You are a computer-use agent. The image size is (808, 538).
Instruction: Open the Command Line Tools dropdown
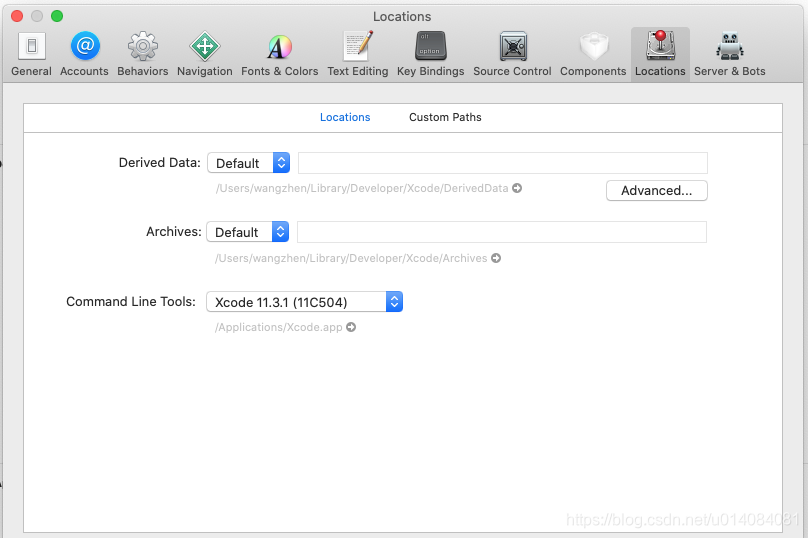coord(304,302)
